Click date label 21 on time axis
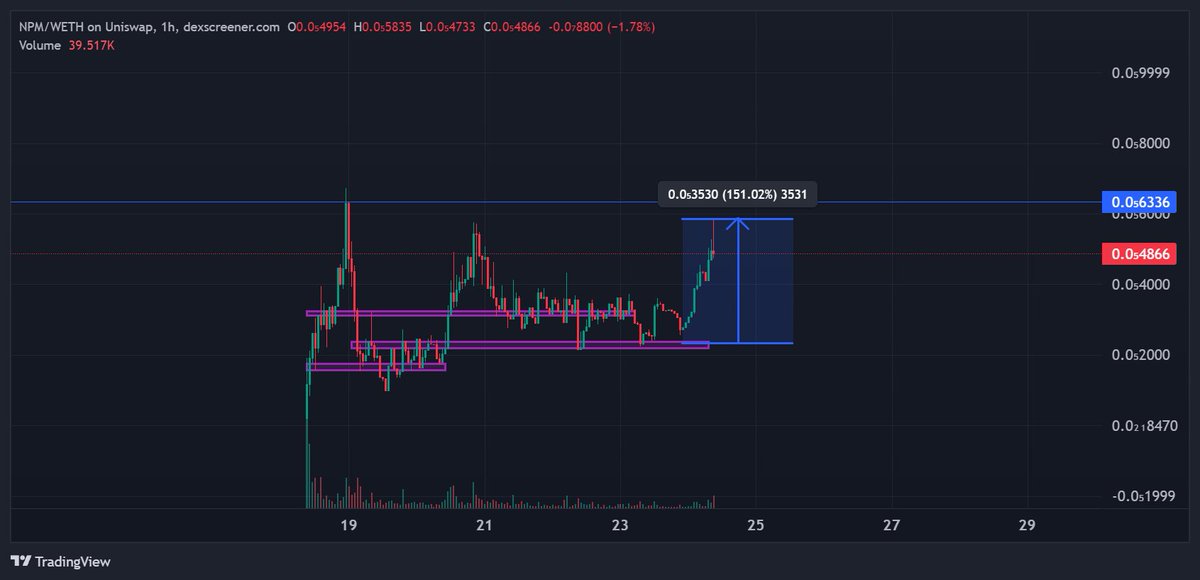 point(484,525)
